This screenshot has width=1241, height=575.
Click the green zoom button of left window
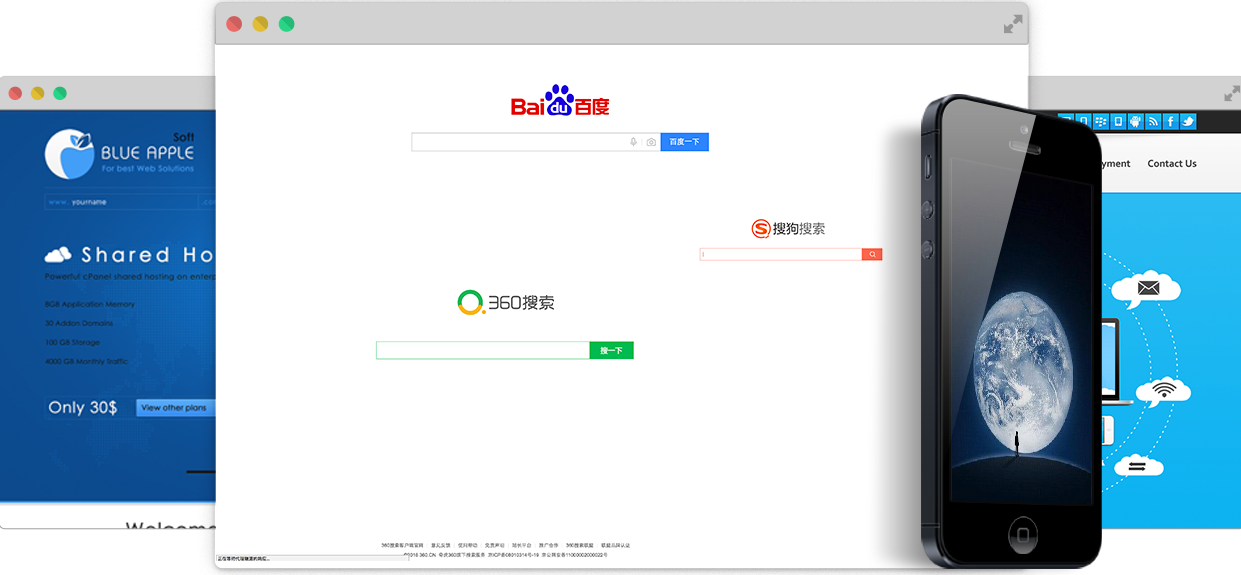pyautogui.click(x=60, y=93)
